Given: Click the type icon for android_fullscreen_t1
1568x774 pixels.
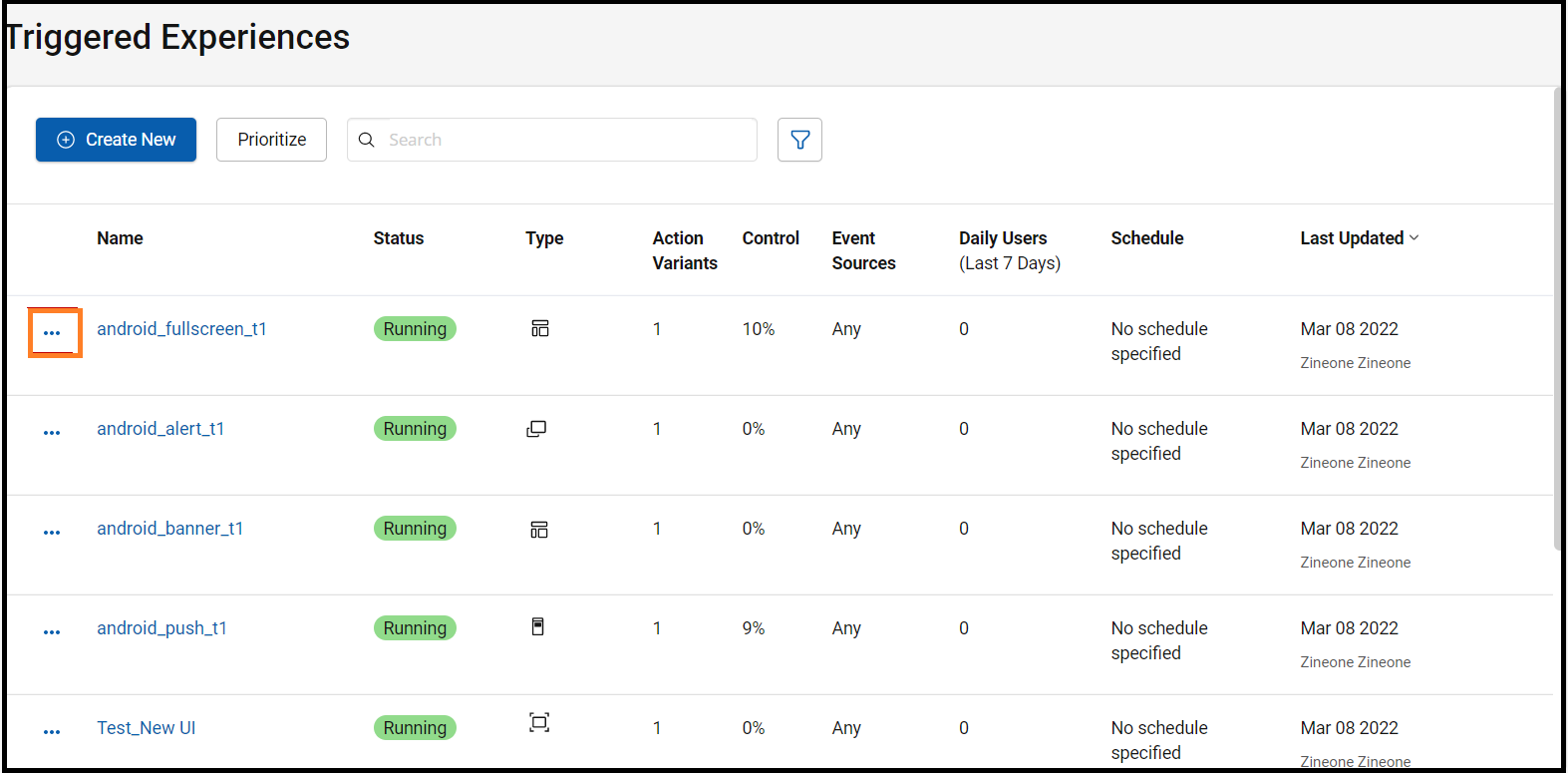Looking at the screenshot, I should coord(539,328).
